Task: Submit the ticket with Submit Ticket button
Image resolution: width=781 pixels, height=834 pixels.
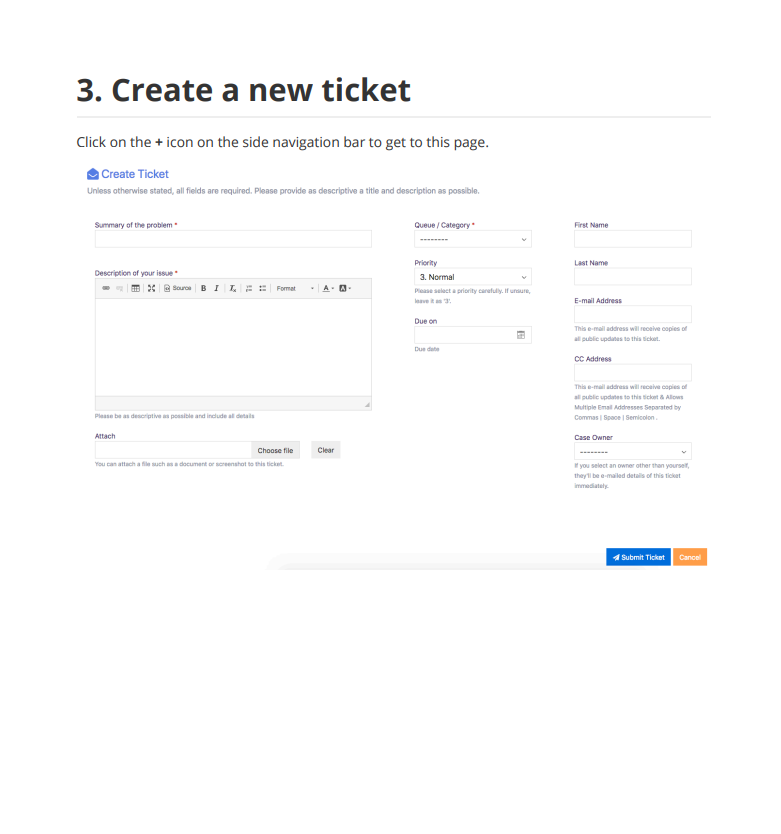Action: click(638, 557)
